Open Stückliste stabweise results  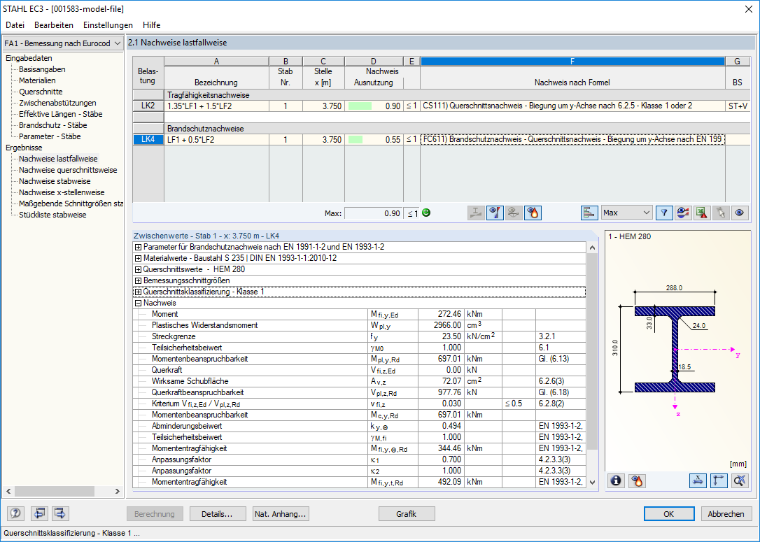click(x=52, y=215)
